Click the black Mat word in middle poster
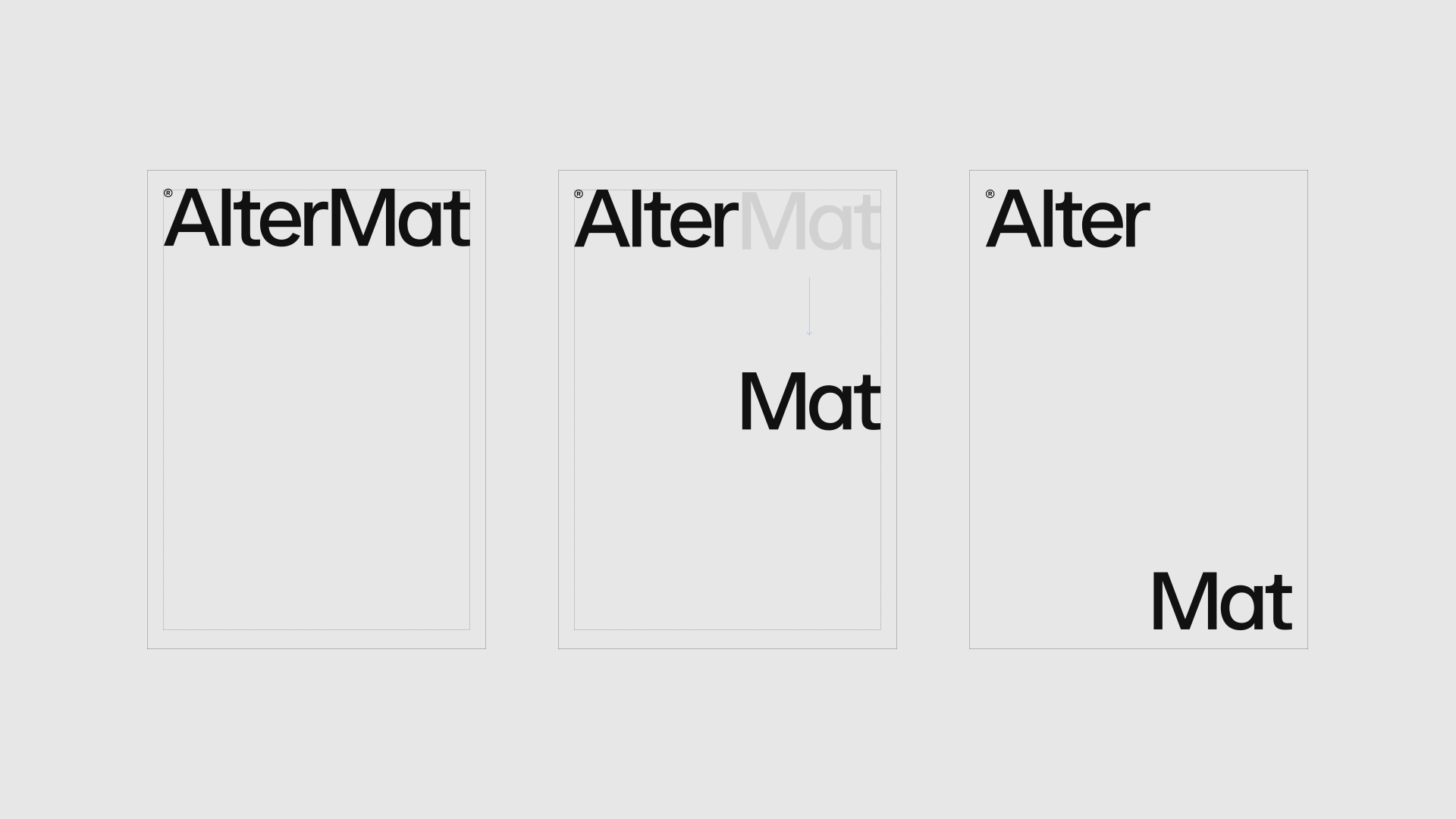The image size is (1456, 819). click(x=810, y=401)
